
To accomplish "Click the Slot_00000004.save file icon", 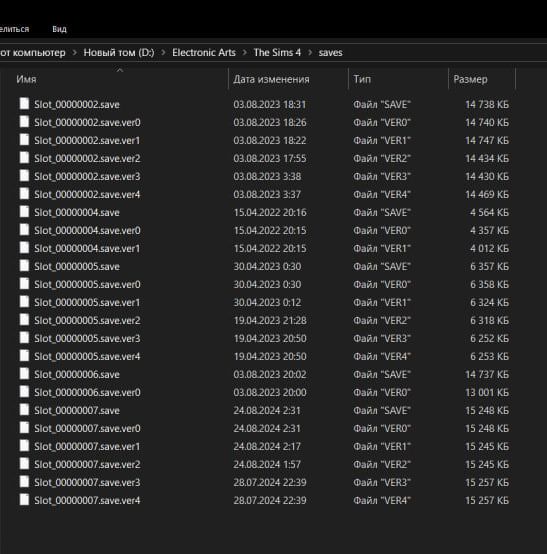I will pos(24,212).
